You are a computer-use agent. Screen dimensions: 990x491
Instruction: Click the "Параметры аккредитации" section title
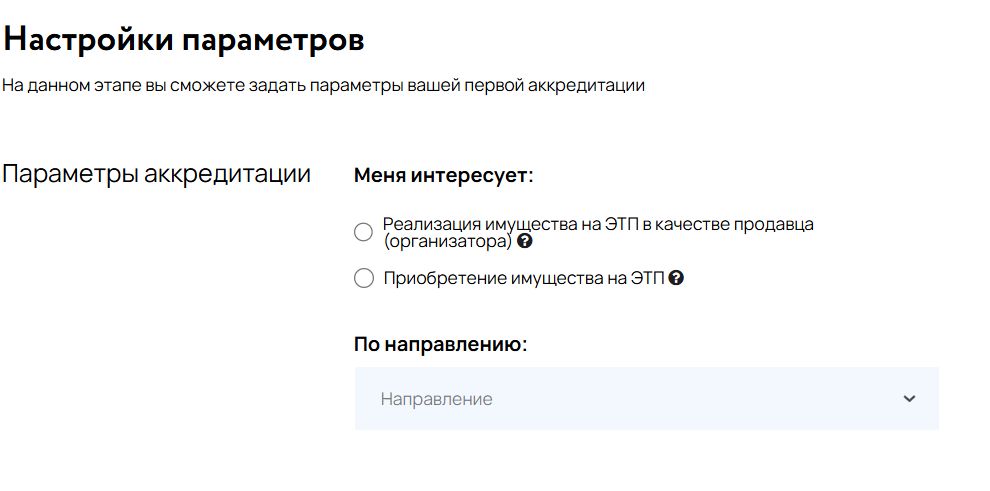coord(157,174)
